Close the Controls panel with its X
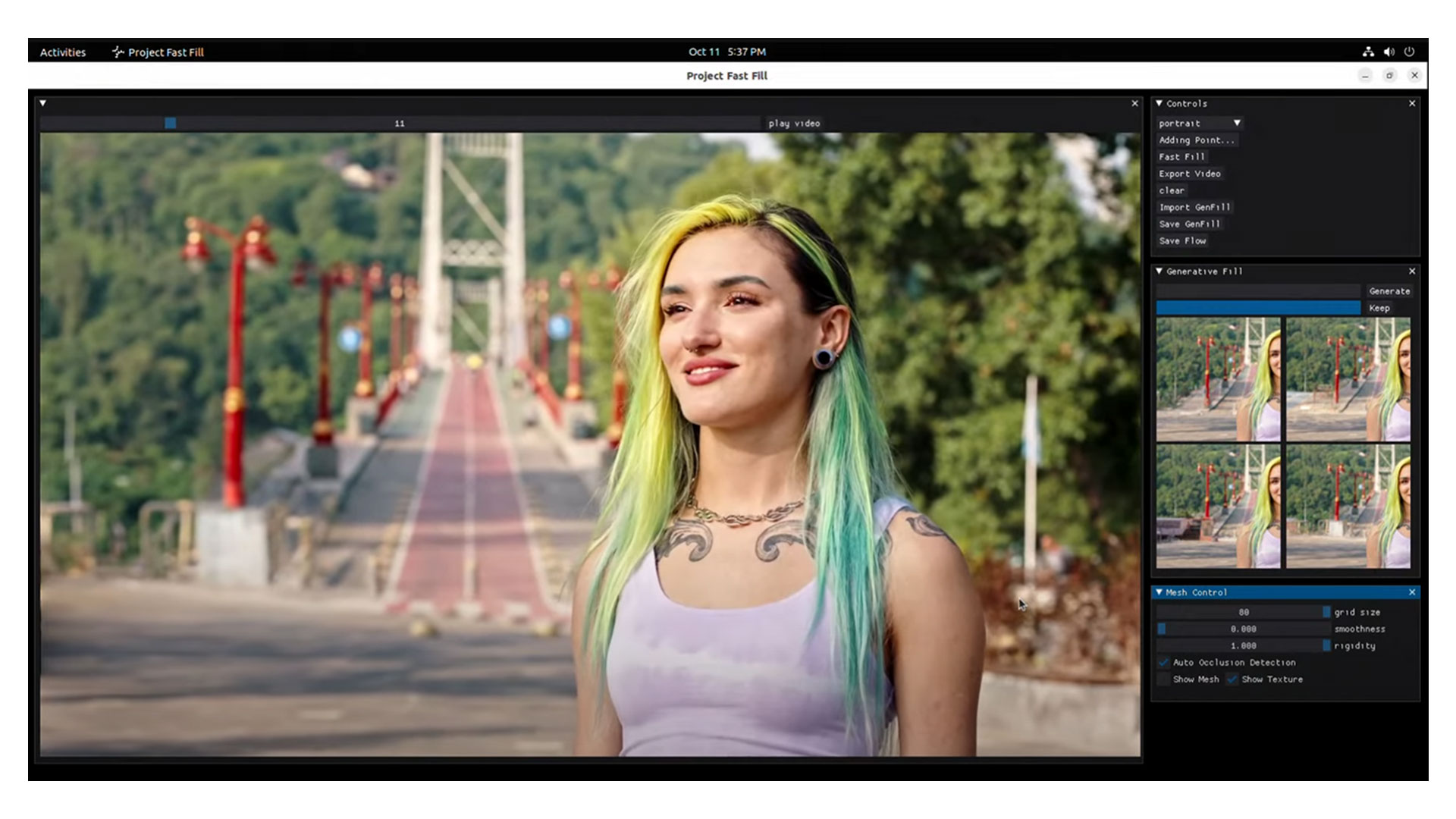The width and height of the screenshot is (1456, 819). click(x=1412, y=103)
